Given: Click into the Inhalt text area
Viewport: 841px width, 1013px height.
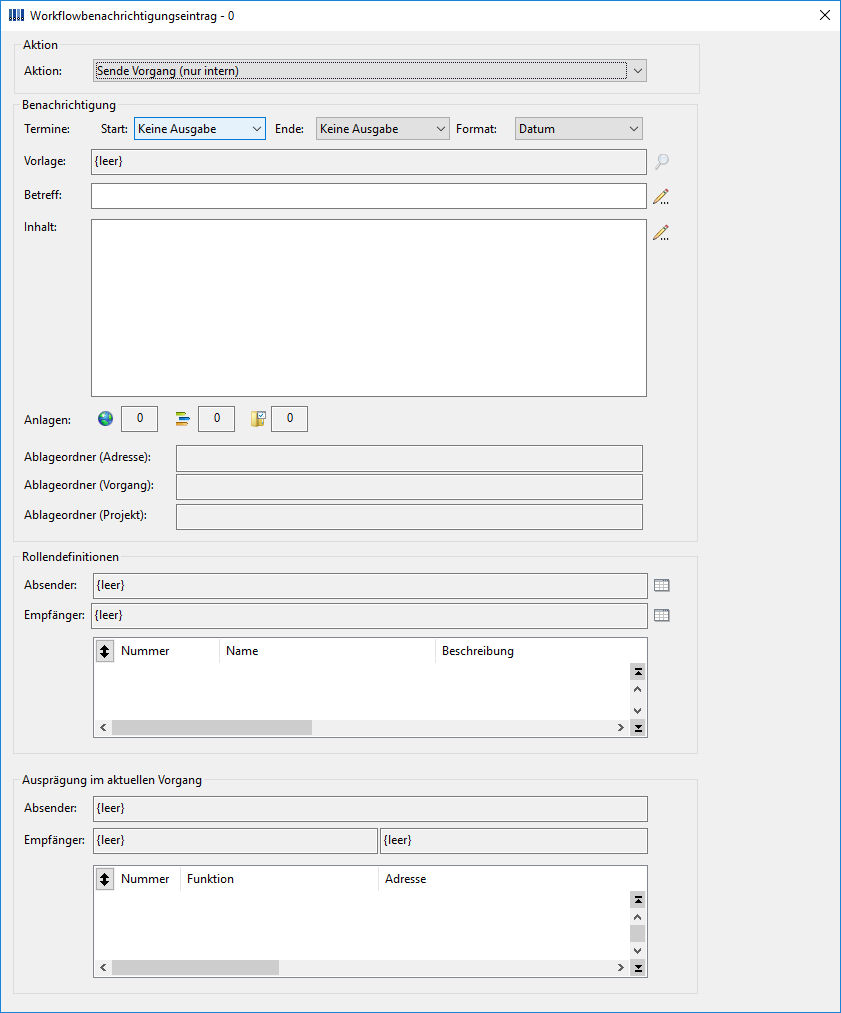Looking at the screenshot, I should 369,308.
